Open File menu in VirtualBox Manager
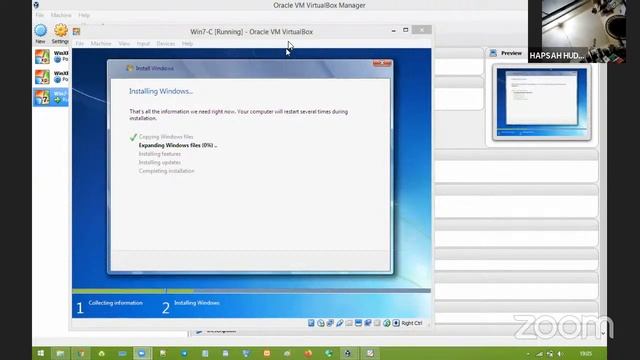The image size is (640, 360). [40, 15]
